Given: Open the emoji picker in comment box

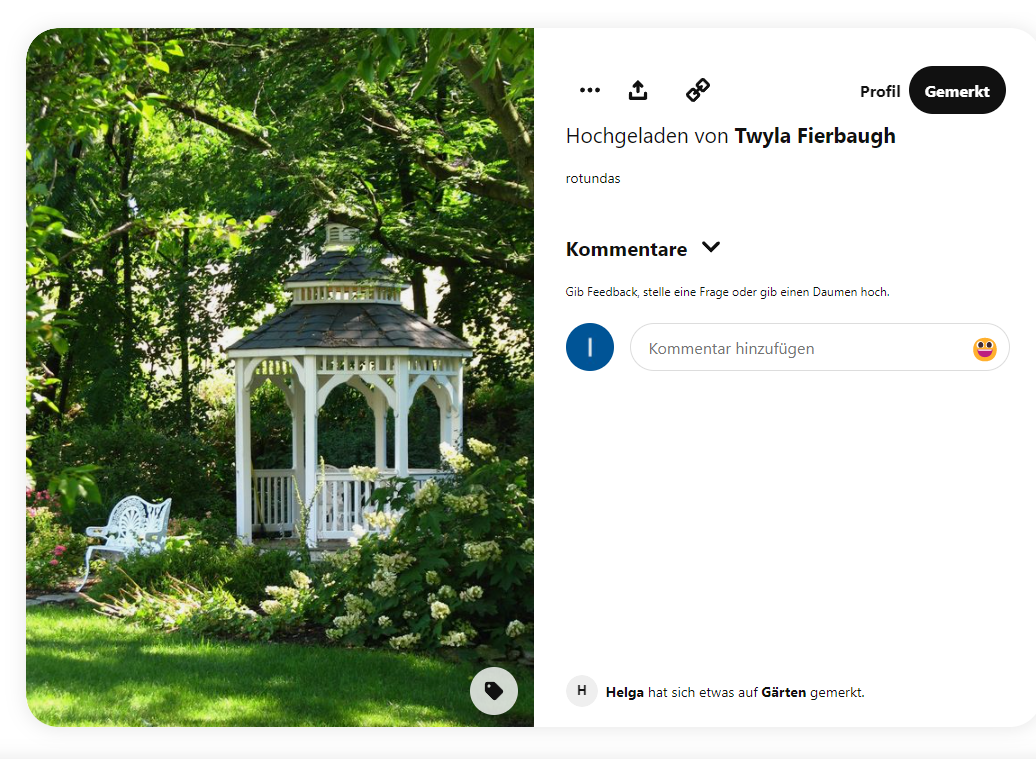Looking at the screenshot, I should [x=984, y=349].
